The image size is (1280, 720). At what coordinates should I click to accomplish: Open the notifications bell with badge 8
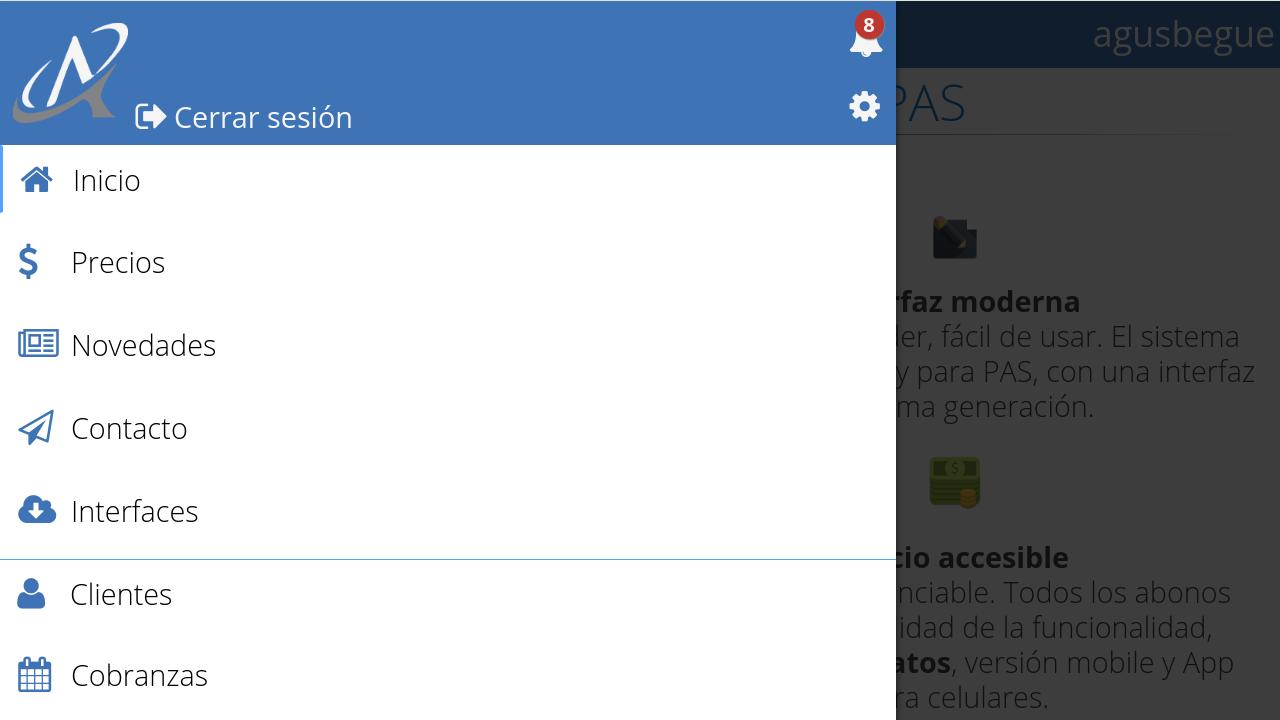[866, 37]
